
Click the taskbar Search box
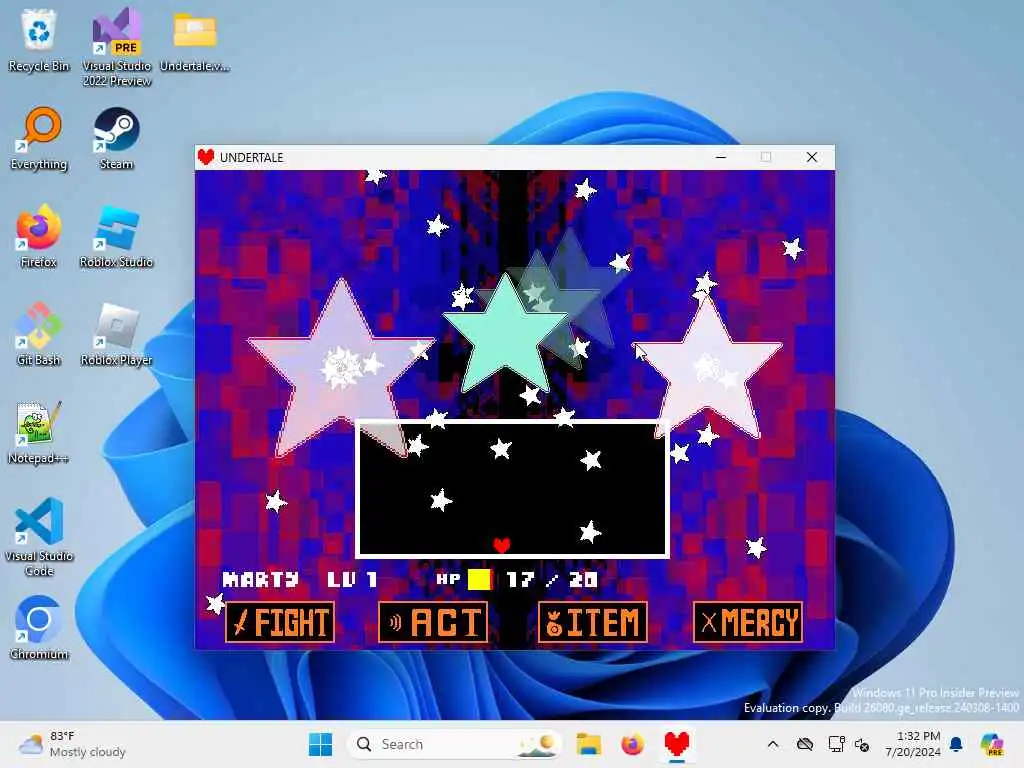point(455,744)
